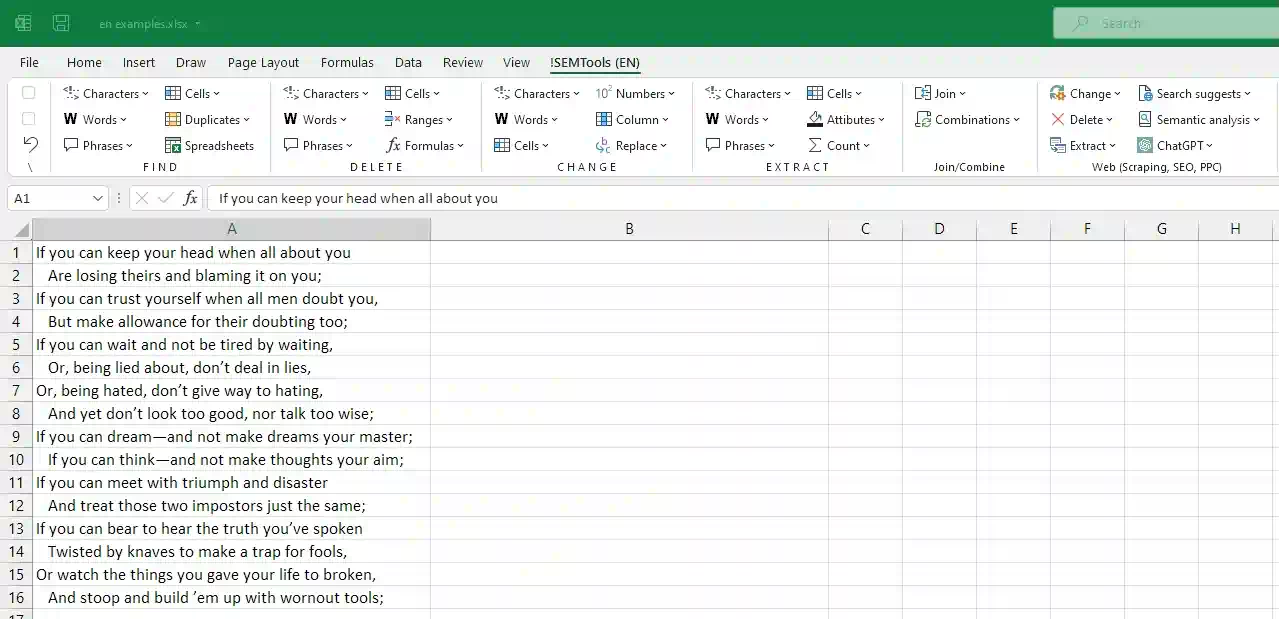Open Change Numbers tool
This screenshot has height=619, width=1279.
tap(635, 93)
